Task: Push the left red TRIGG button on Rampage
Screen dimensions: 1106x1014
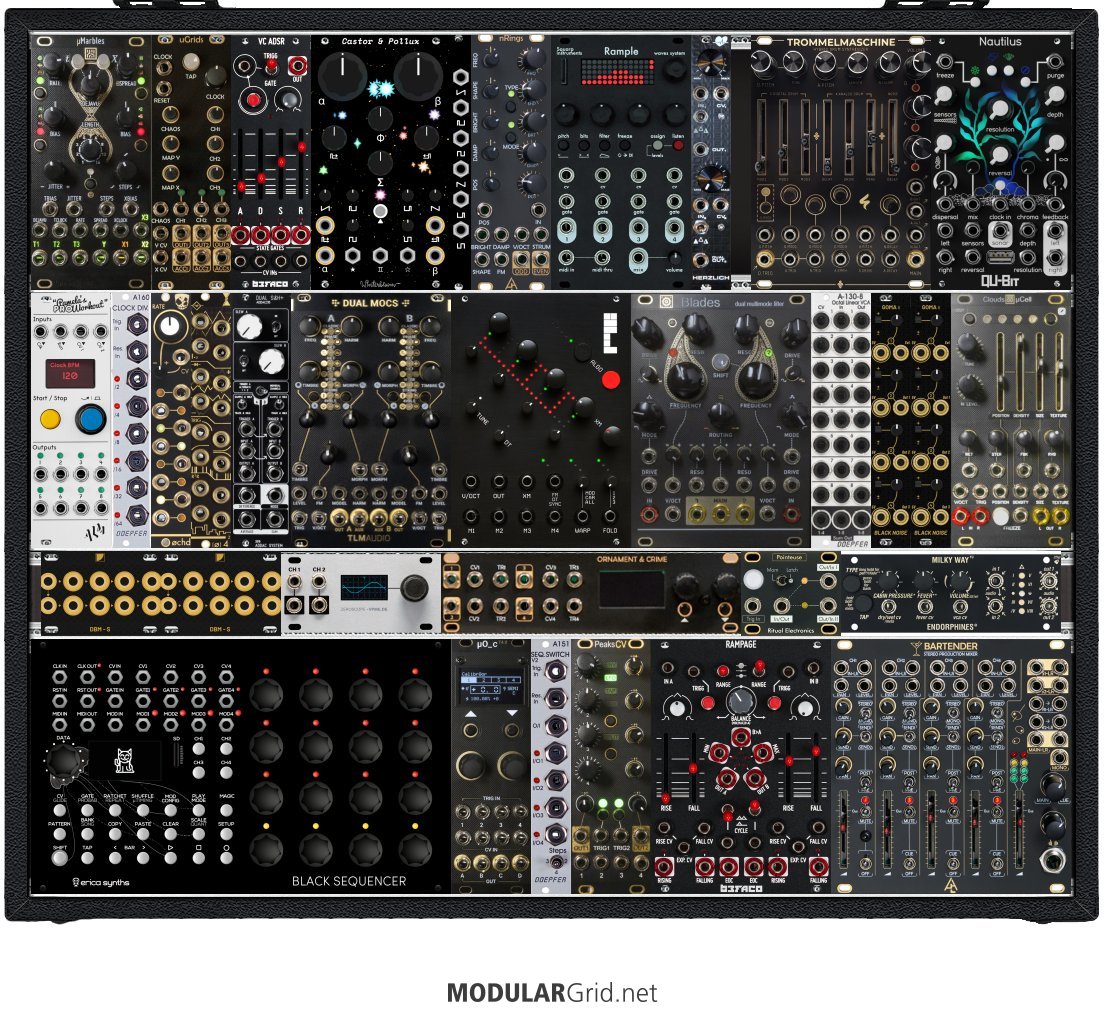Action: tap(707, 702)
